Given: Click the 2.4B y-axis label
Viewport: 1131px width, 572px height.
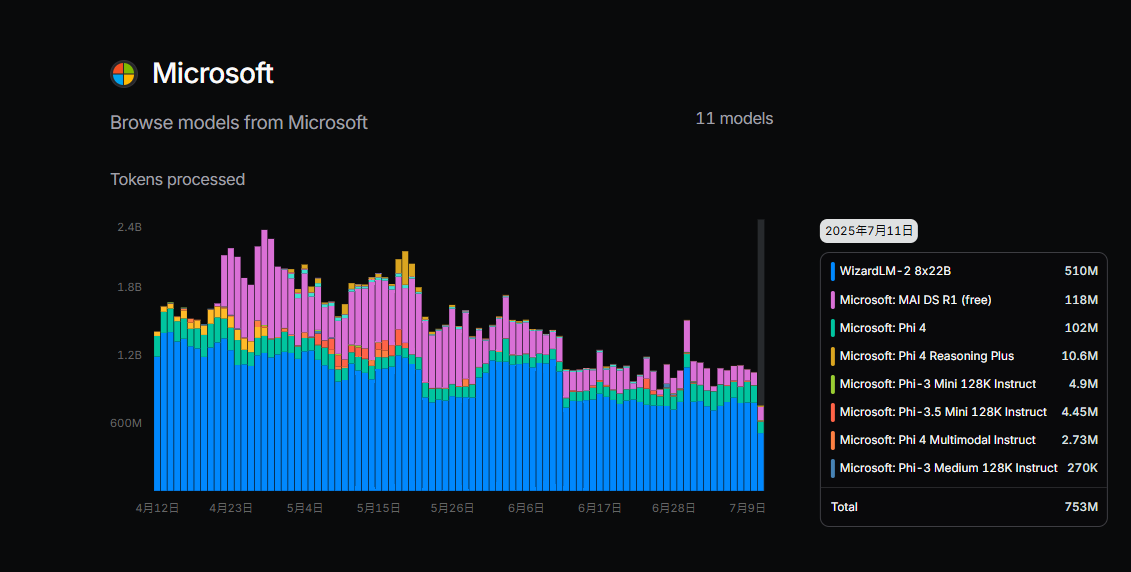Looking at the screenshot, I should 130,227.
